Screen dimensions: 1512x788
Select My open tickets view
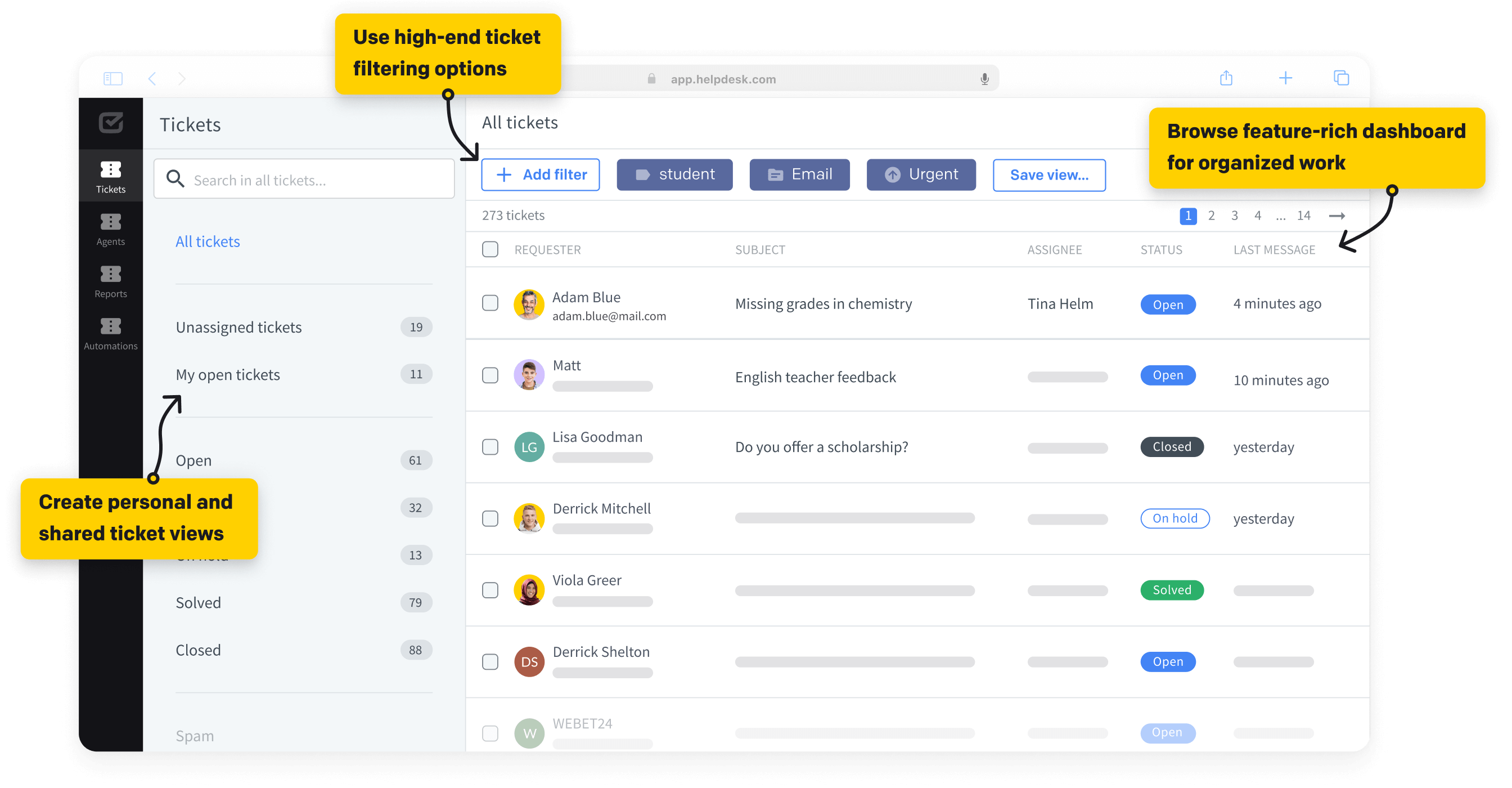point(227,373)
